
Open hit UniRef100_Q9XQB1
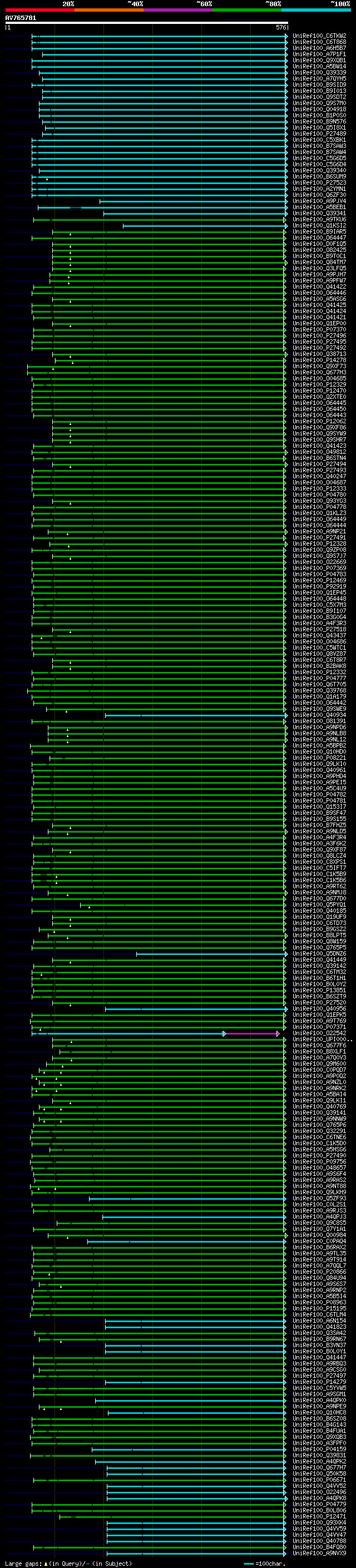pos(319,60)
